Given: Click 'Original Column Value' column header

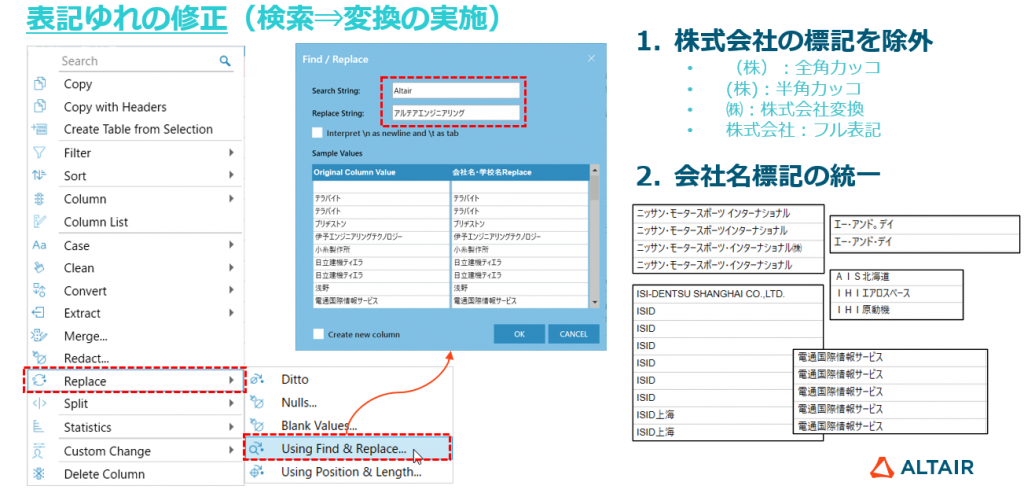Looking at the screenshot, I should [x=381, y=172].
